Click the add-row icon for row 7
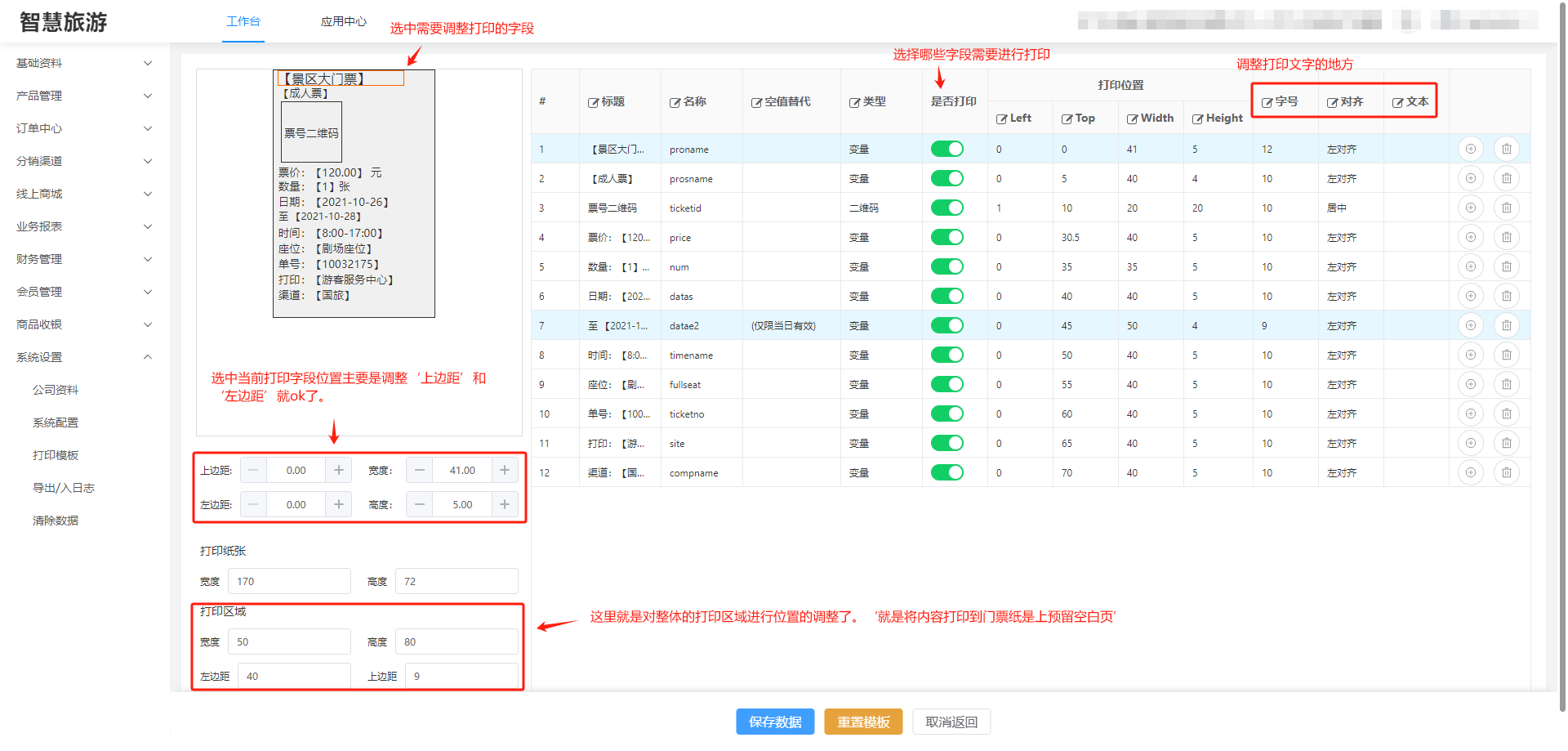The width and height of the screenshot is (1568, 751). pos(1470,325)
